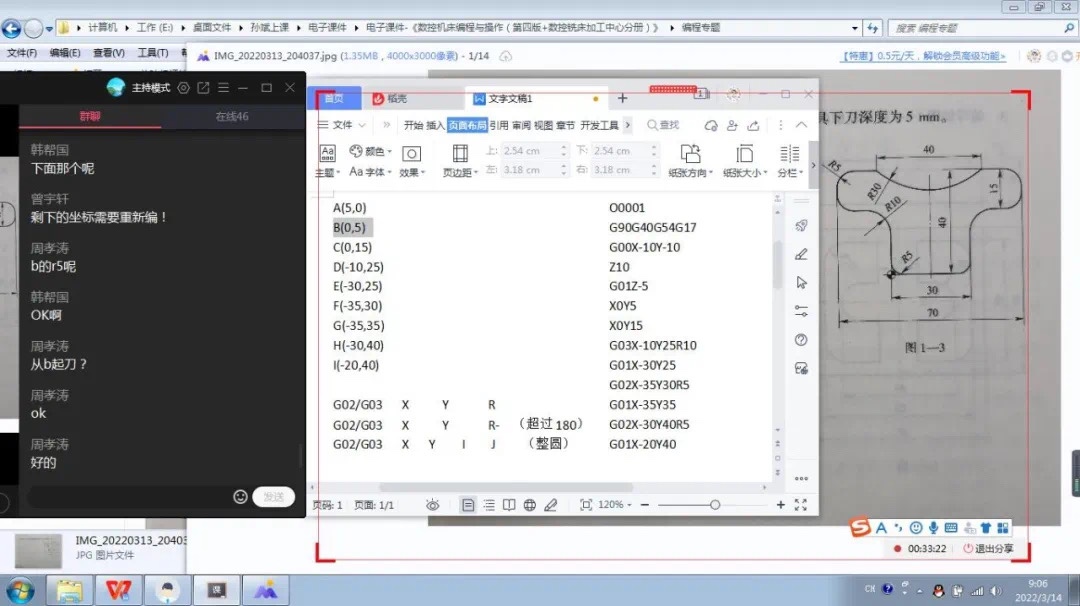Click the 发送 send button
This screenshot has height=606, width=1080.
[273, 497]
